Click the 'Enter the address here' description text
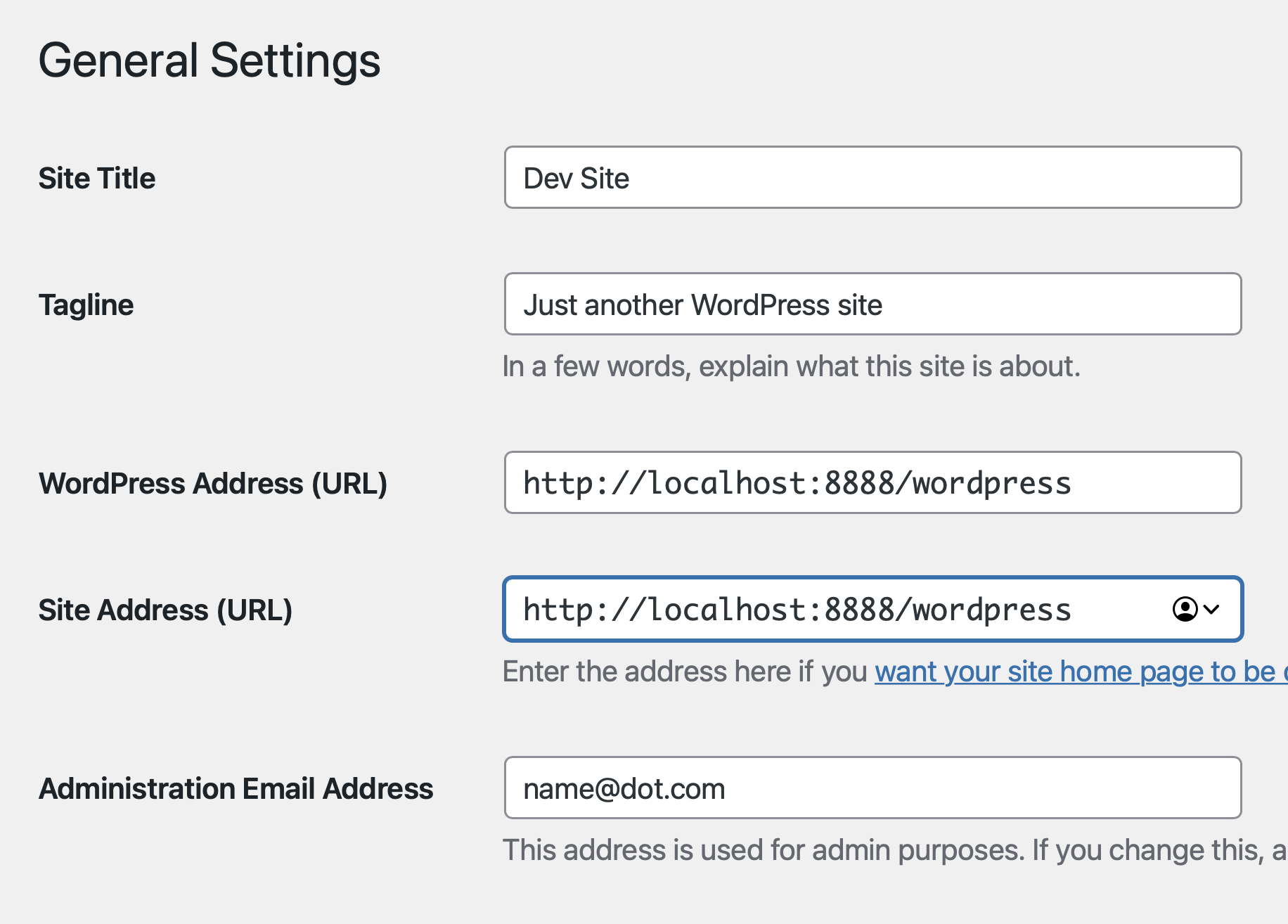1288x924 pixels. click(685, 672)
